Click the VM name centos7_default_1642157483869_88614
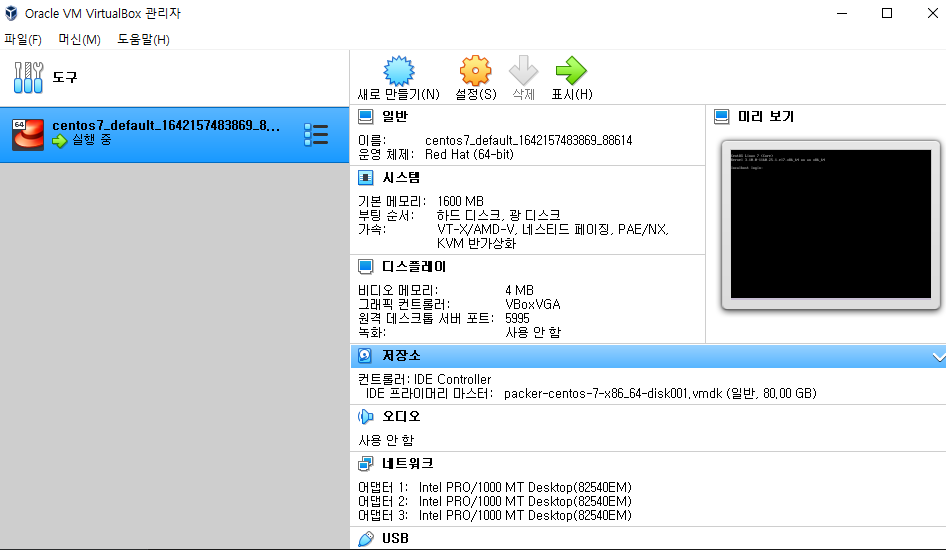The image size is (946, 550). click(x=529, y=141)
